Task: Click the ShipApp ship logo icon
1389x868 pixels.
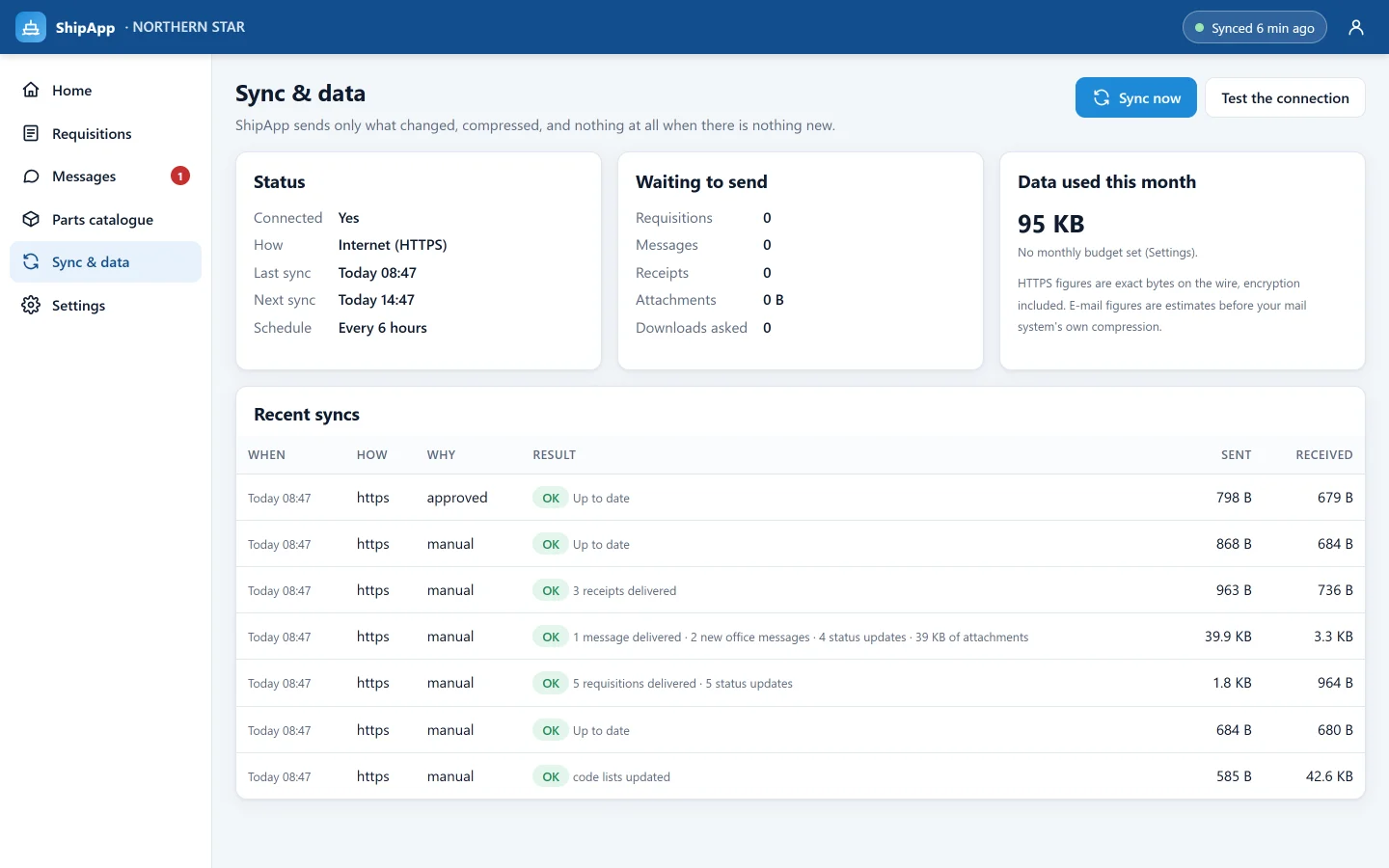Action: pos(31,27)
